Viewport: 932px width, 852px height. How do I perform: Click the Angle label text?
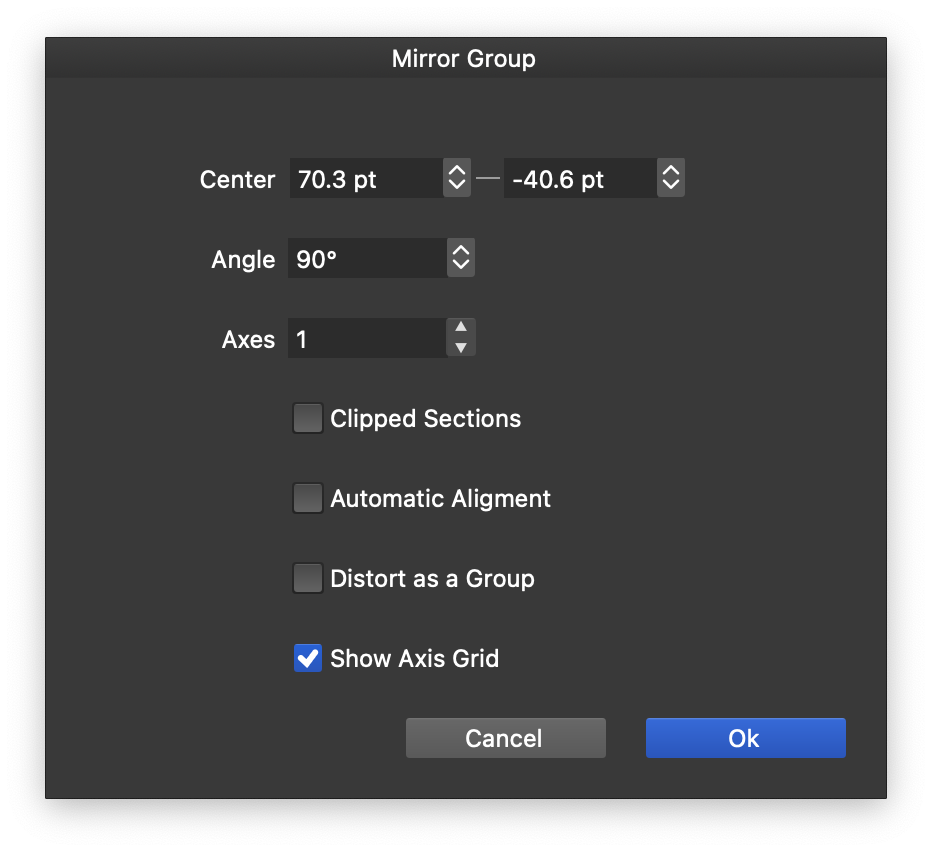tap(243, 259)
